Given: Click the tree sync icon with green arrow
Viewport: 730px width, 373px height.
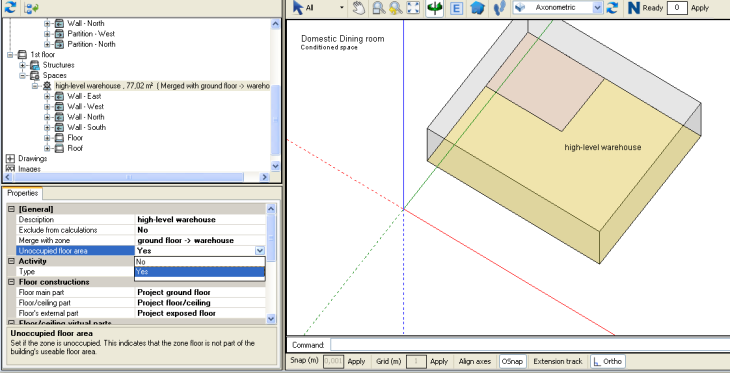Looking at the screenshot, I should [x=31, y=8].
